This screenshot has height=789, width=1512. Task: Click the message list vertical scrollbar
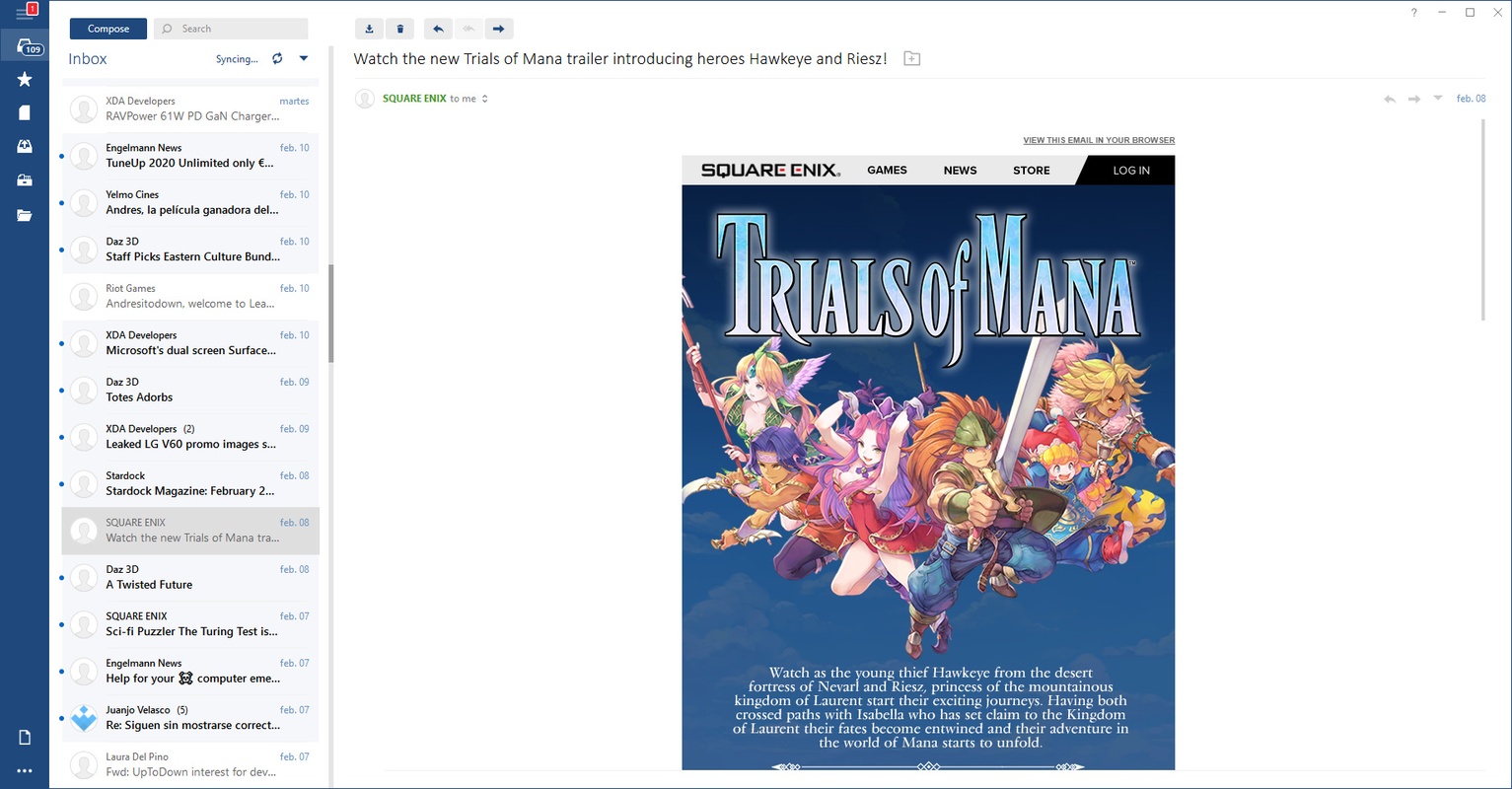coord(331,314)
